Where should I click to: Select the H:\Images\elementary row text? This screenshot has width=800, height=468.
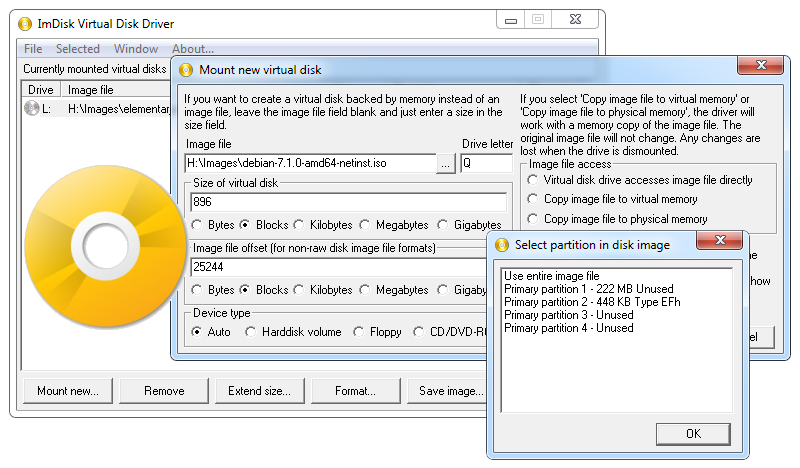tap(118, 109)
